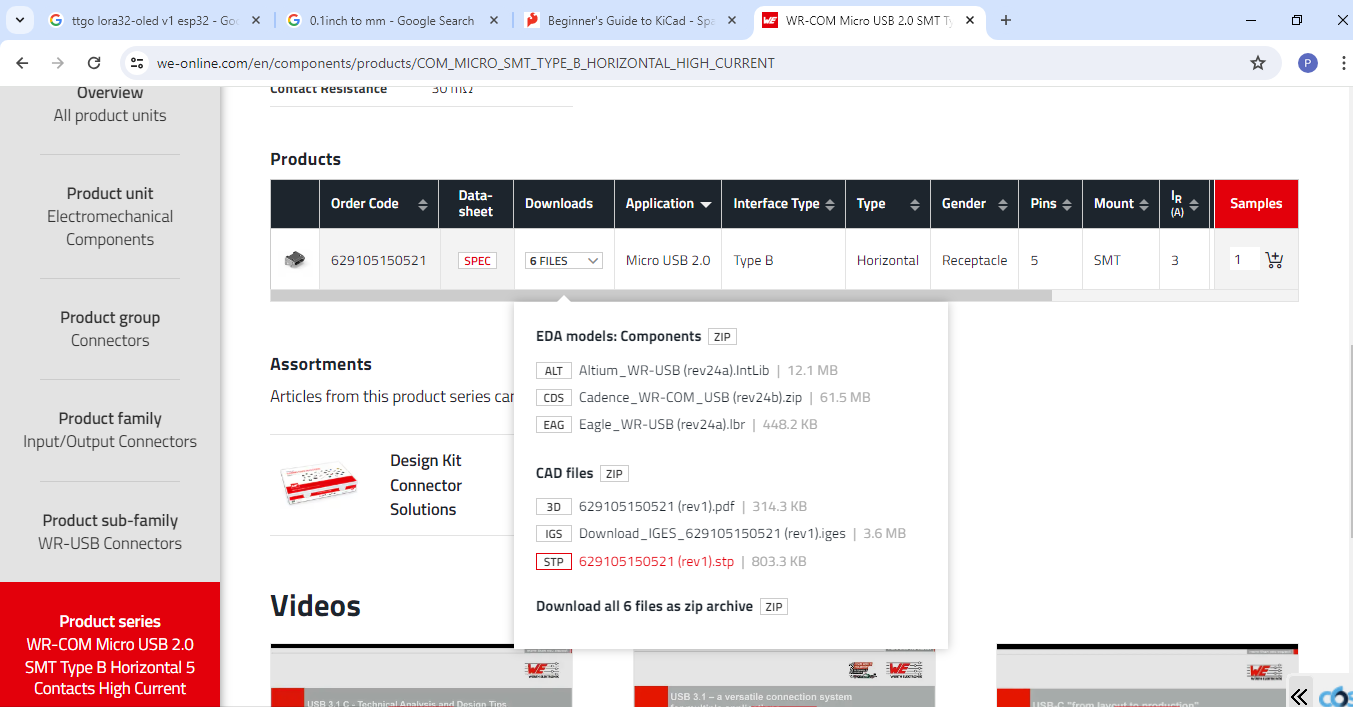1353x707 pixels.
Task: Sort by Gender column
Action: point(1001,204)
